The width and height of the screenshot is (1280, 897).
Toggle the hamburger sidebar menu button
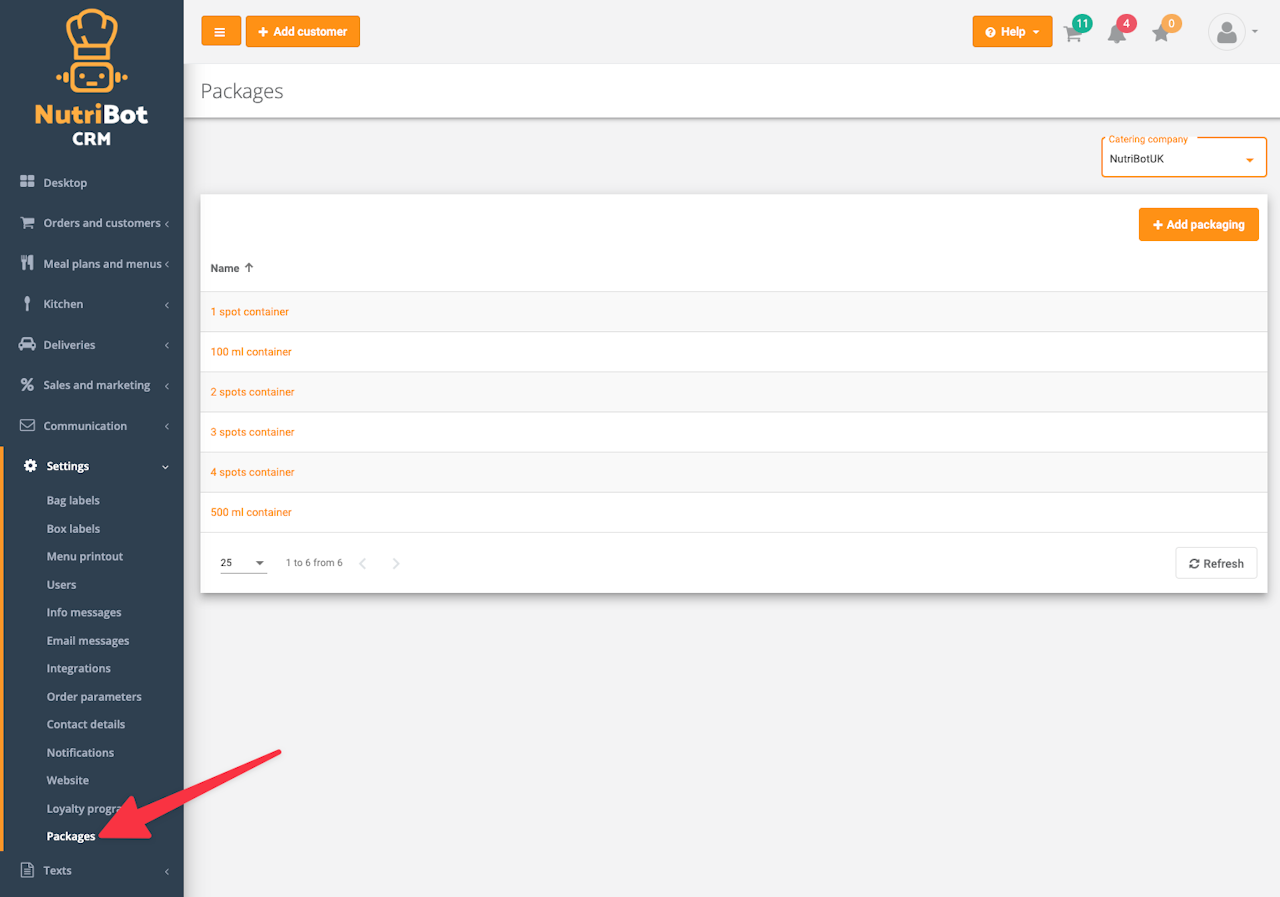[220, 31]
